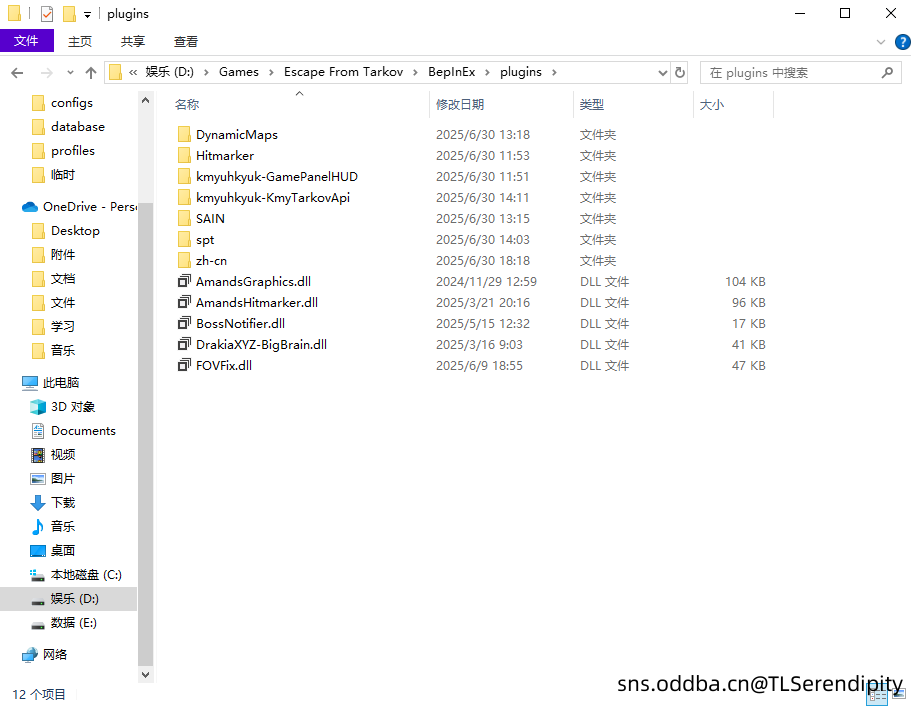Switch to the 共享 ribbon tab
This screenshot has width=911, height=706.
(x=133, y=41)
